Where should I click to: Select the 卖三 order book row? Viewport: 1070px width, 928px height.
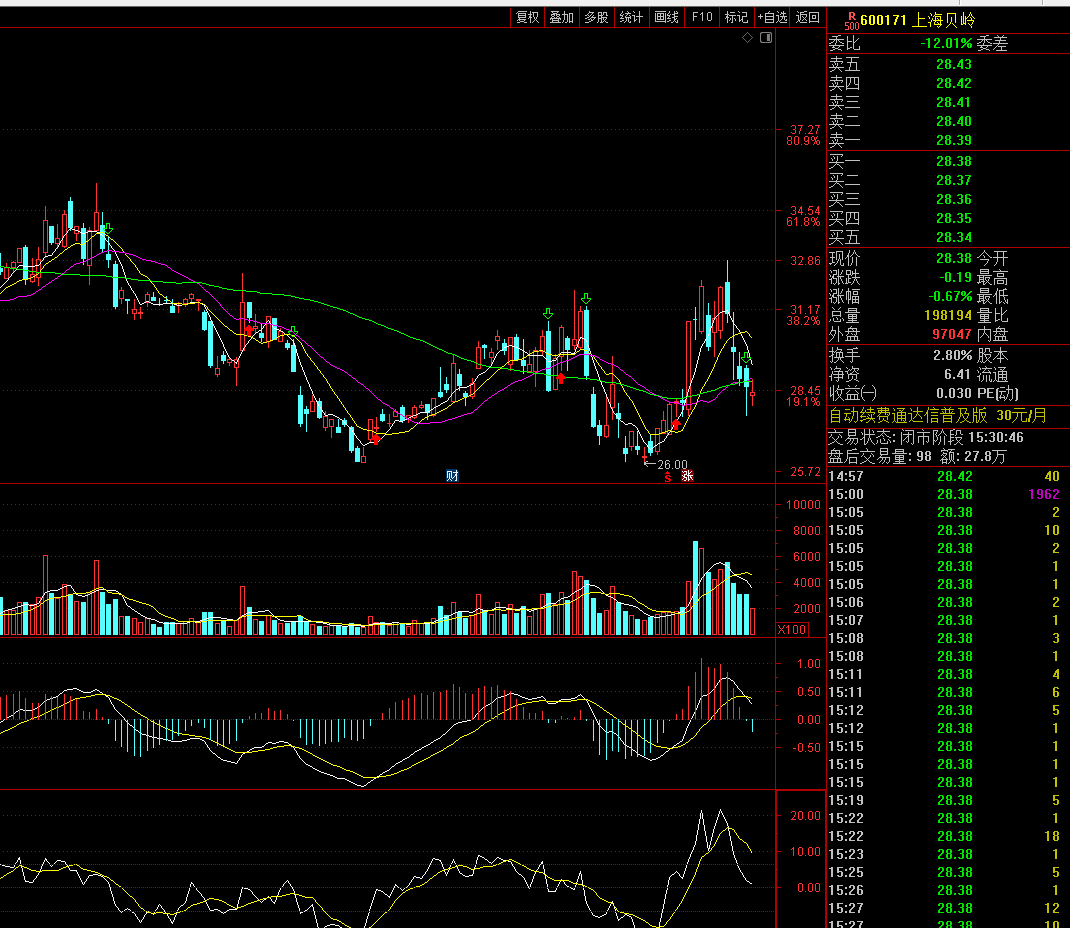coord(948,102)
